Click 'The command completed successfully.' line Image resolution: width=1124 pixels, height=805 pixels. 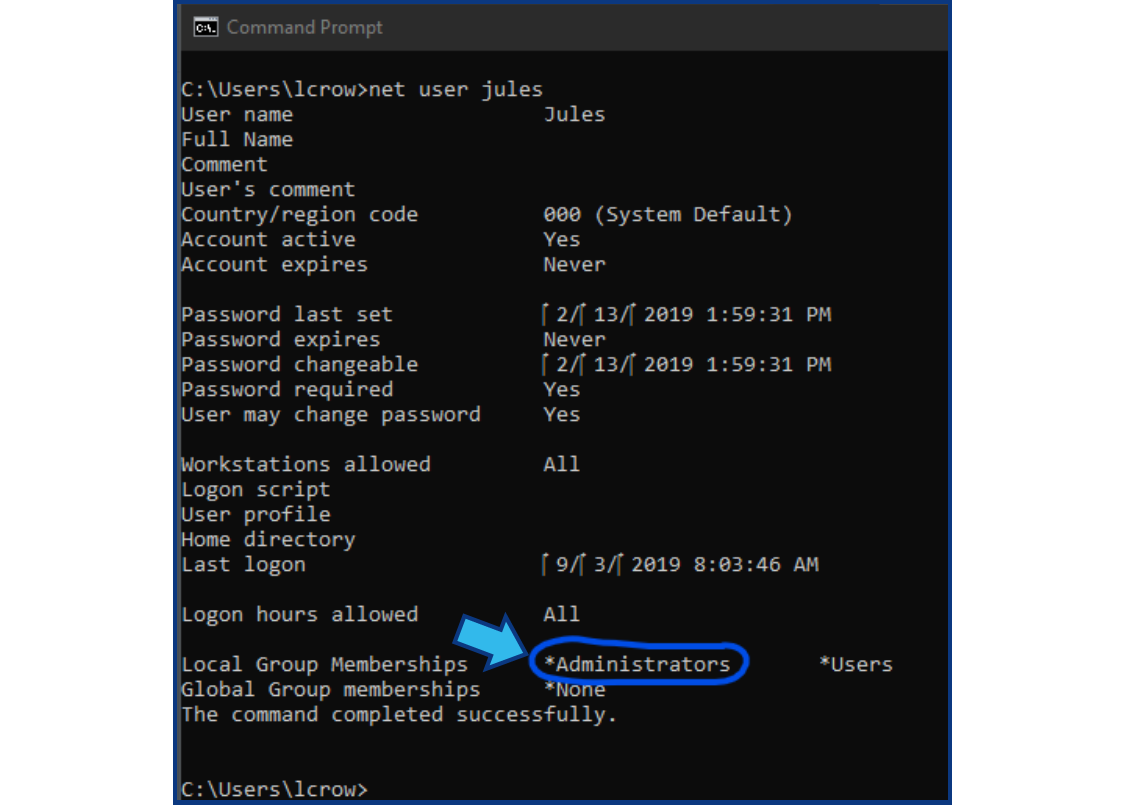(399, 715)
